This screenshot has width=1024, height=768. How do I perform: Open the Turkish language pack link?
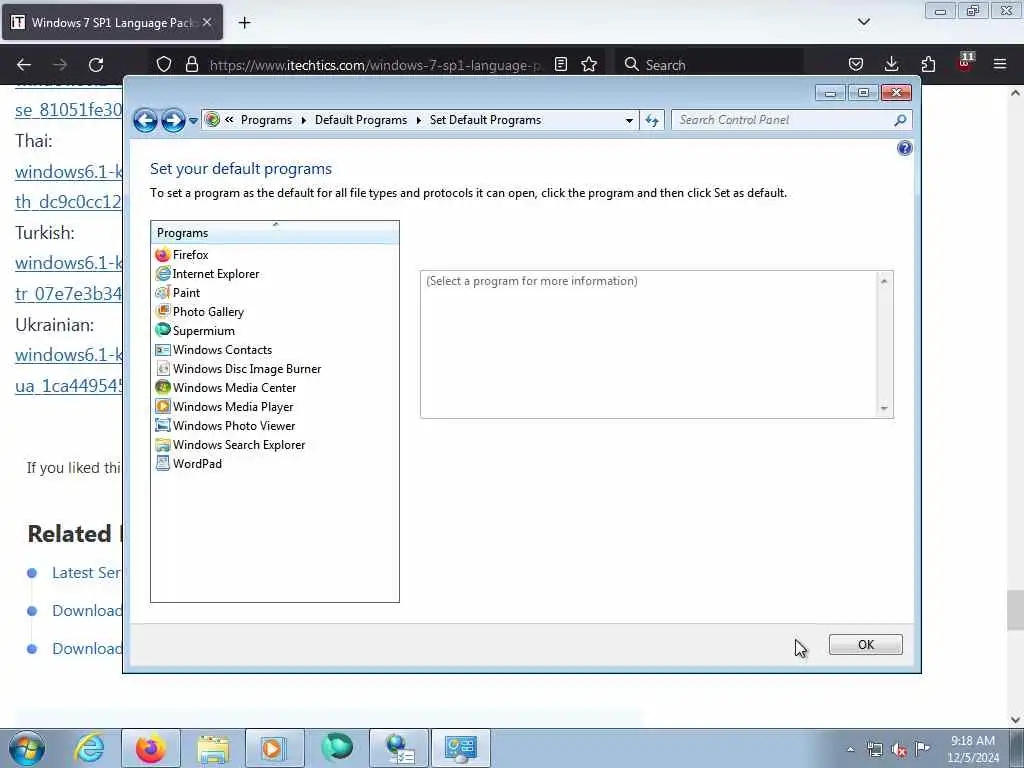[x=69, y=278]
